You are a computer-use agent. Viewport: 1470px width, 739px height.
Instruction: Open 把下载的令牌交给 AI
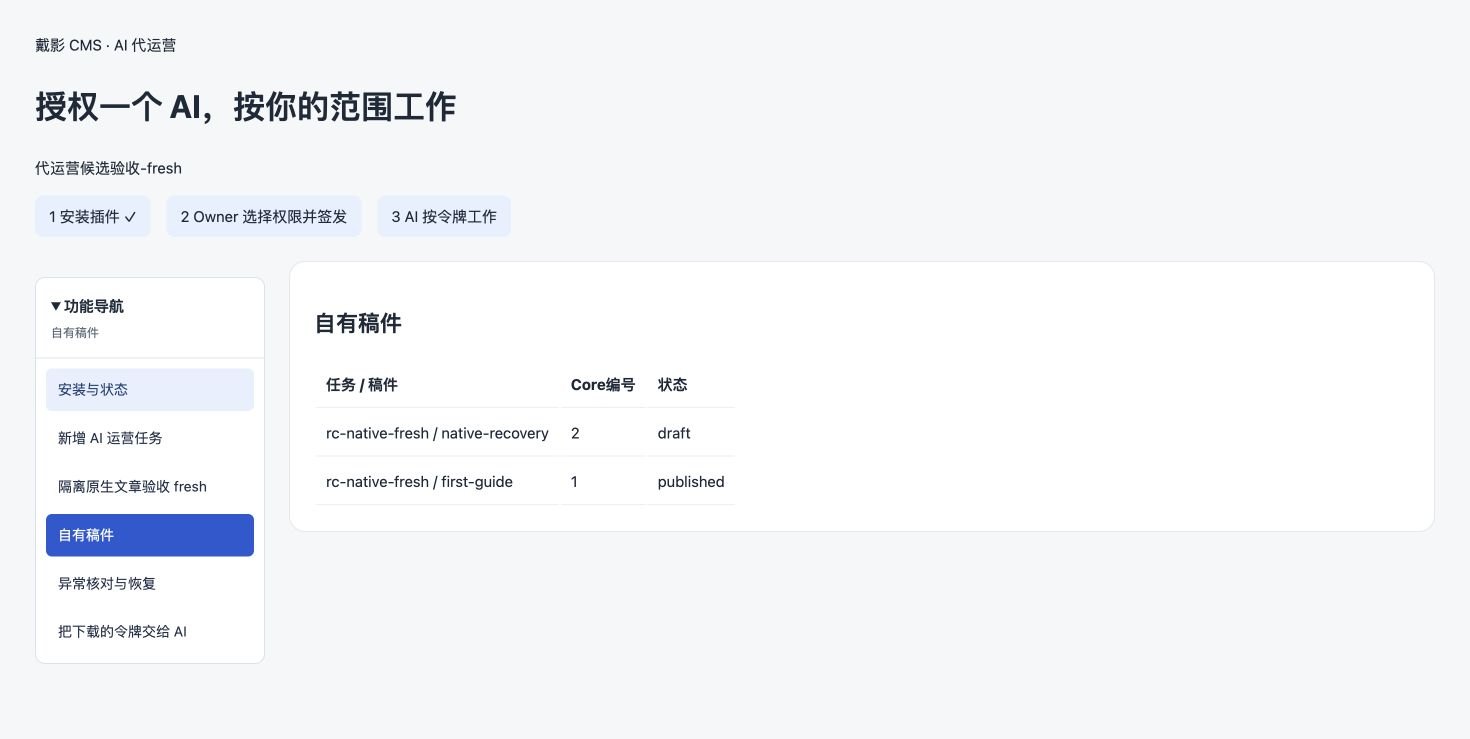coord(150,632)
